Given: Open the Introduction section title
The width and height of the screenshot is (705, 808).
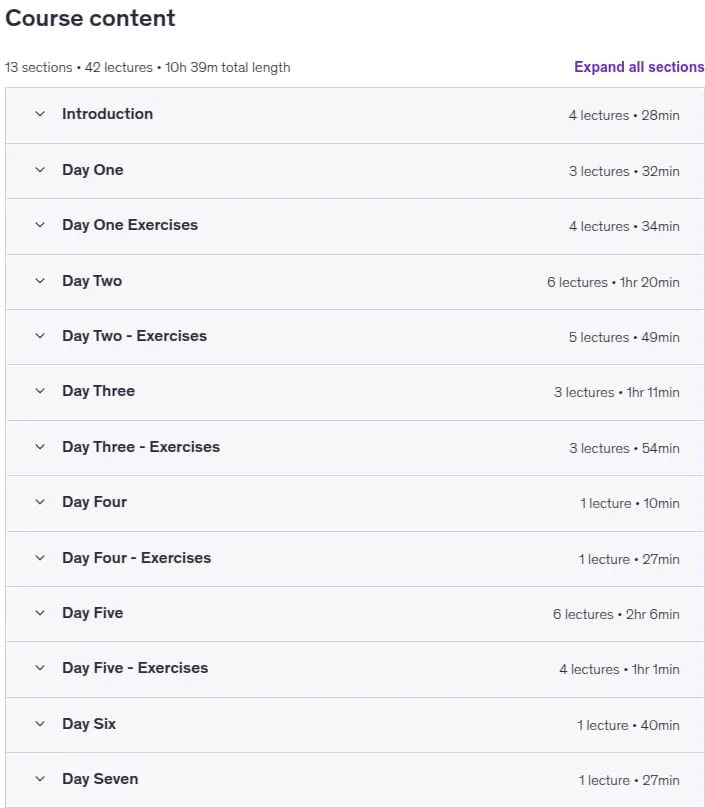Looking at the screenshot, I should pos(107,114).
